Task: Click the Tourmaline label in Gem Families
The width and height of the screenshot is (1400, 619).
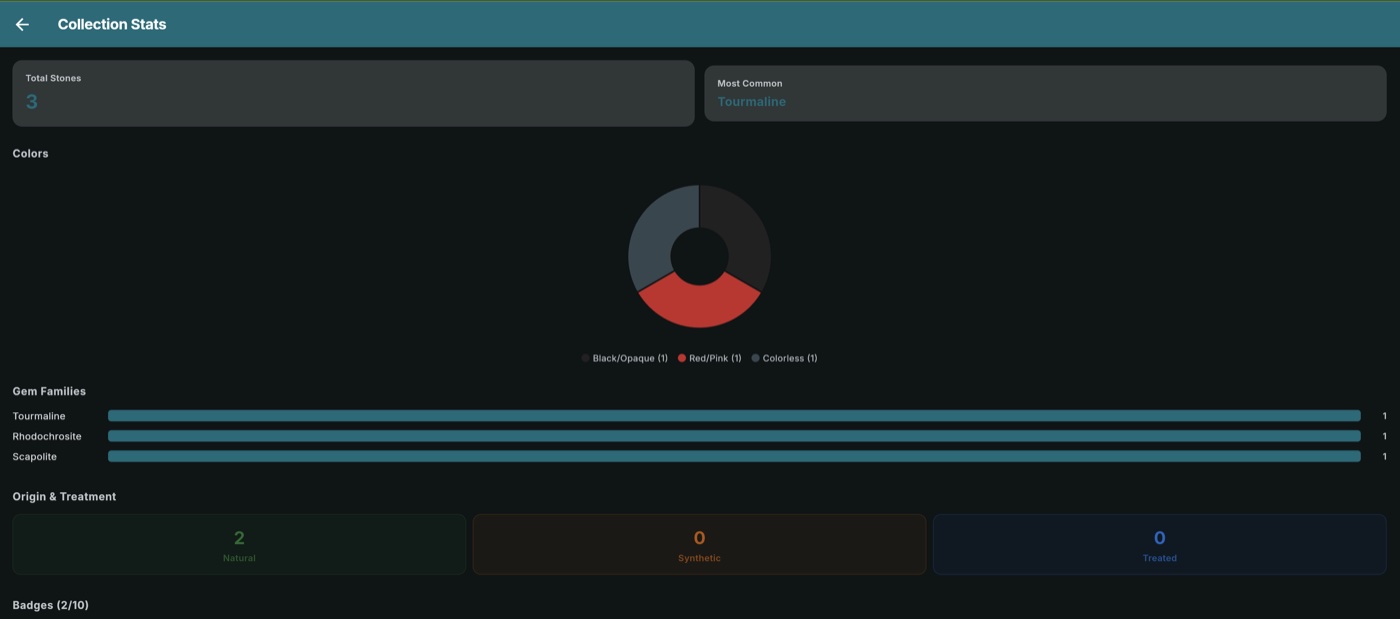Action: [x=39, y=416]
